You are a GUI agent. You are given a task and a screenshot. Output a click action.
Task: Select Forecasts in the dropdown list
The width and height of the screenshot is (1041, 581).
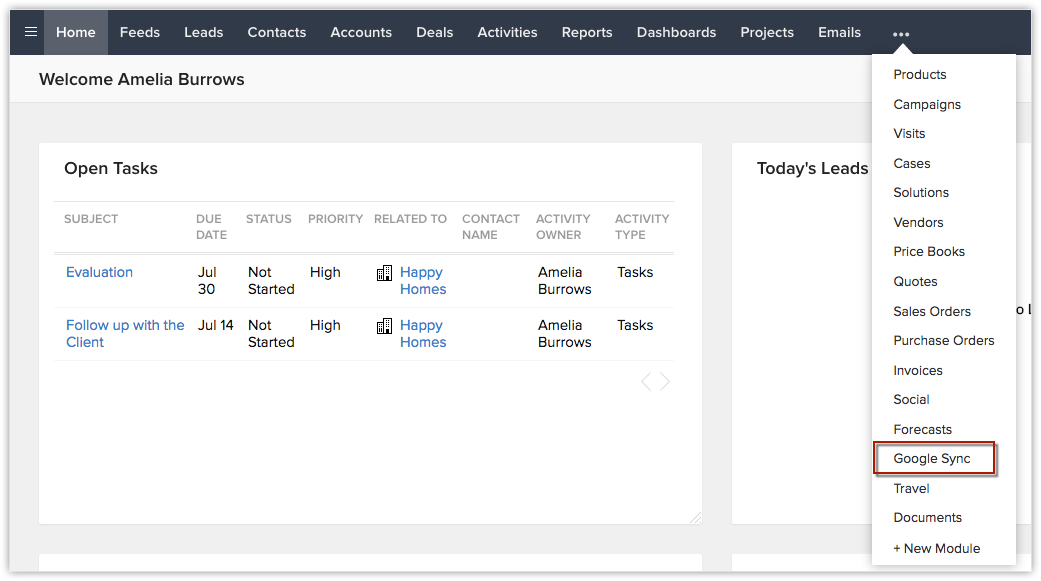point(922,429)
